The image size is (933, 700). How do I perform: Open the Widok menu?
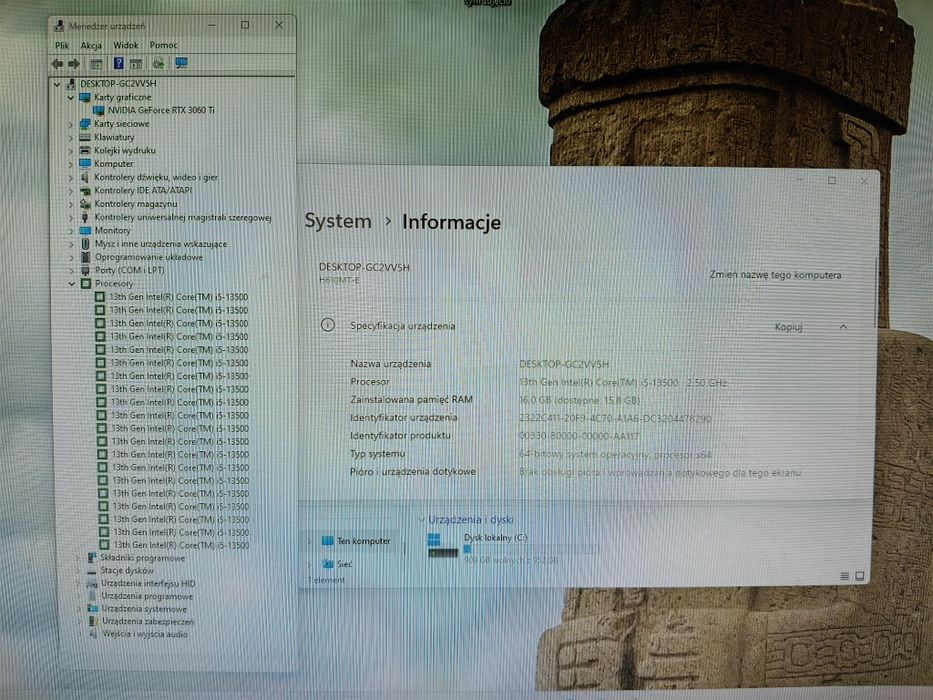pos(126,45)
